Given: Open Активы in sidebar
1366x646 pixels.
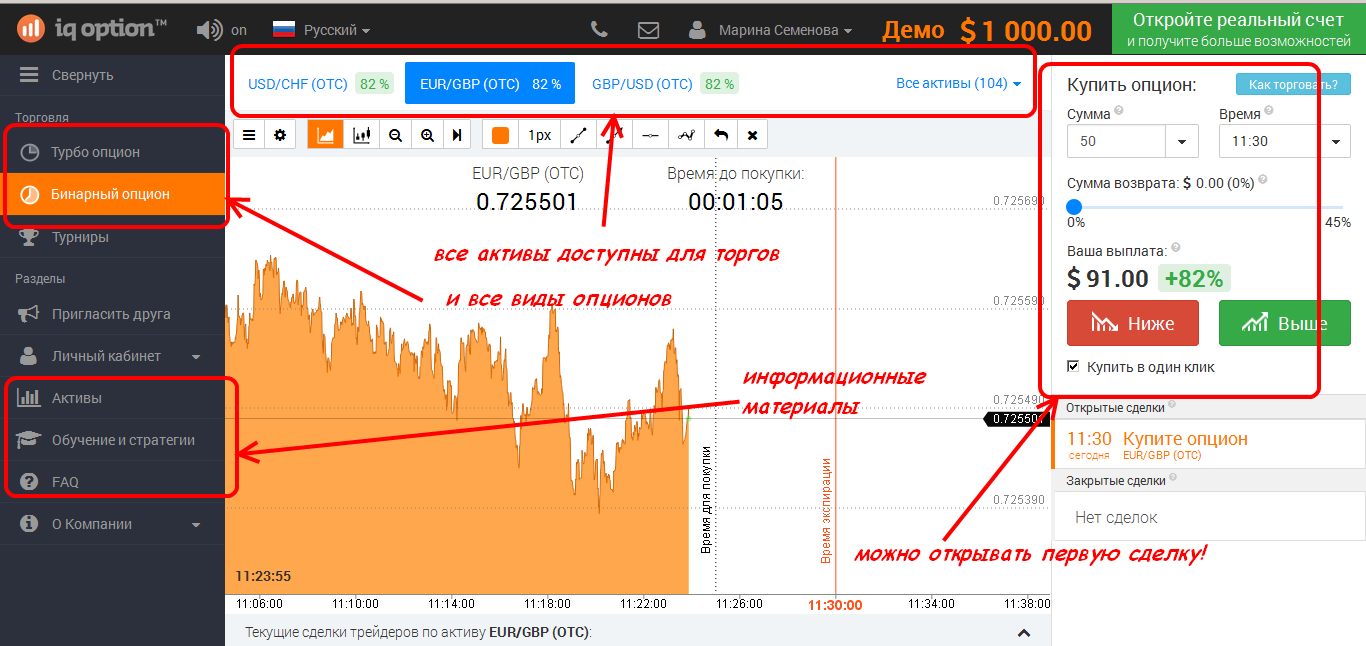Looking at the screenshot, I should pos(112,398).
